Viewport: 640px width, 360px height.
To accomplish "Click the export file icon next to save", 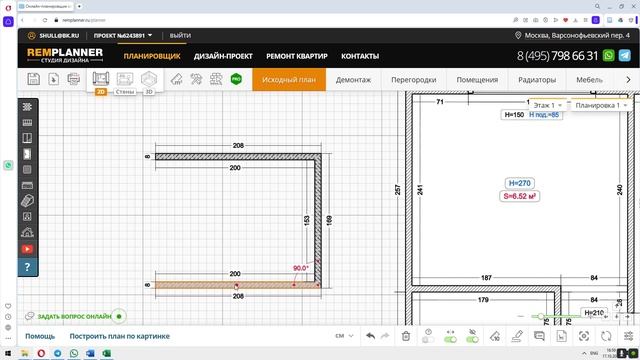I will pyautogui.click(x=53, y=79).
